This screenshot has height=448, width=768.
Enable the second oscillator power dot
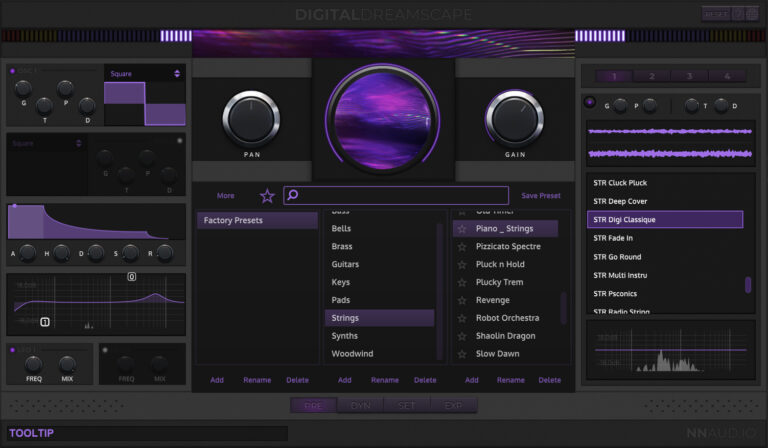click(x=180, y=141)
